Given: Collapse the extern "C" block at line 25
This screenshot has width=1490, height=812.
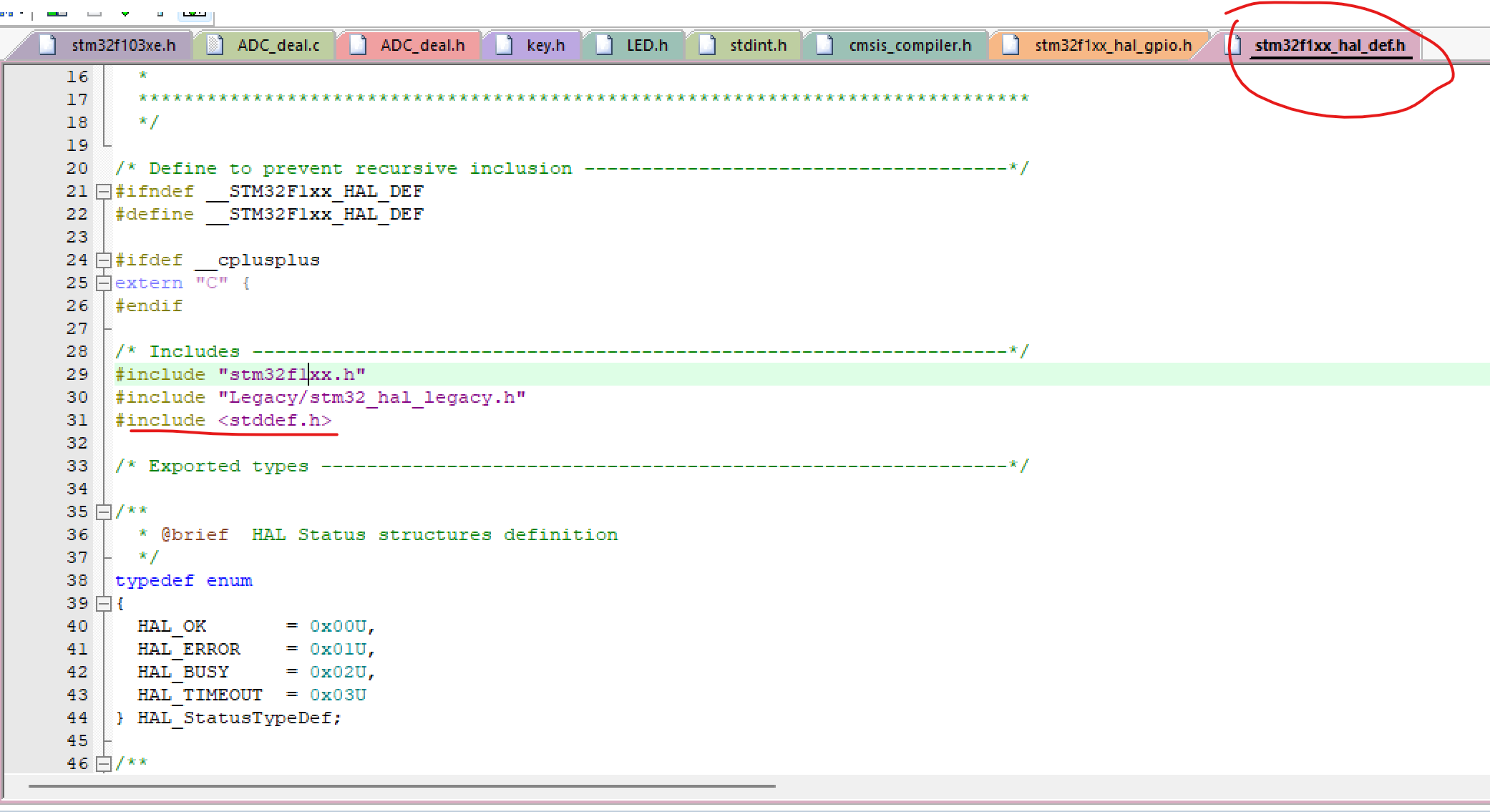Looking at the screenshot, I should tap(104, 283).
